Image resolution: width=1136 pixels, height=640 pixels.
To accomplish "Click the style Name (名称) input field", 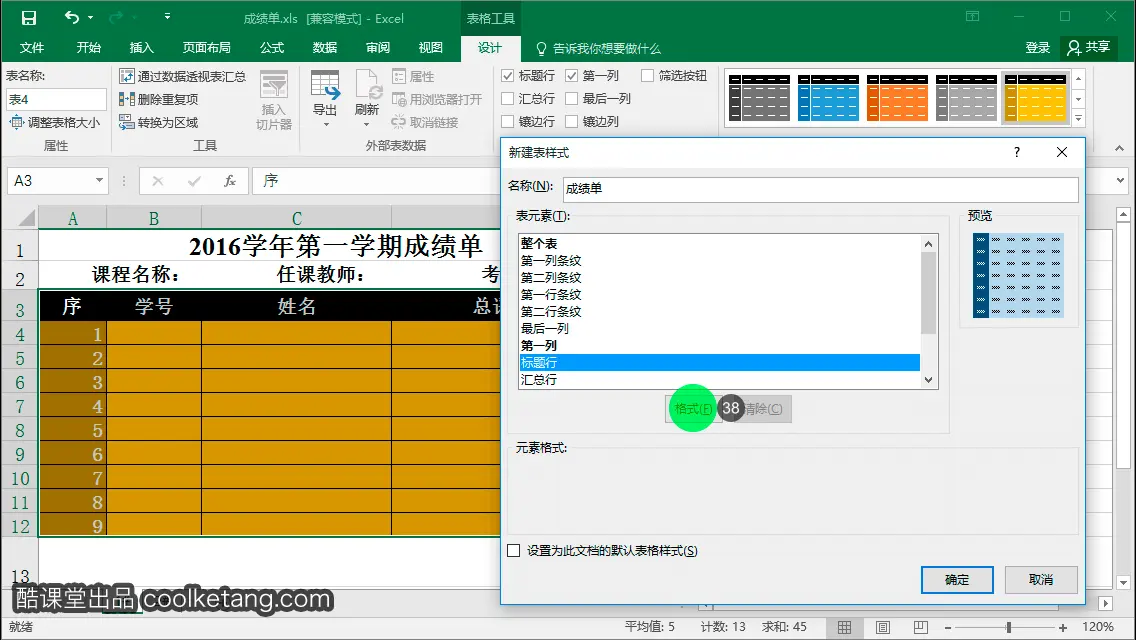I will [x=820, y=189].
